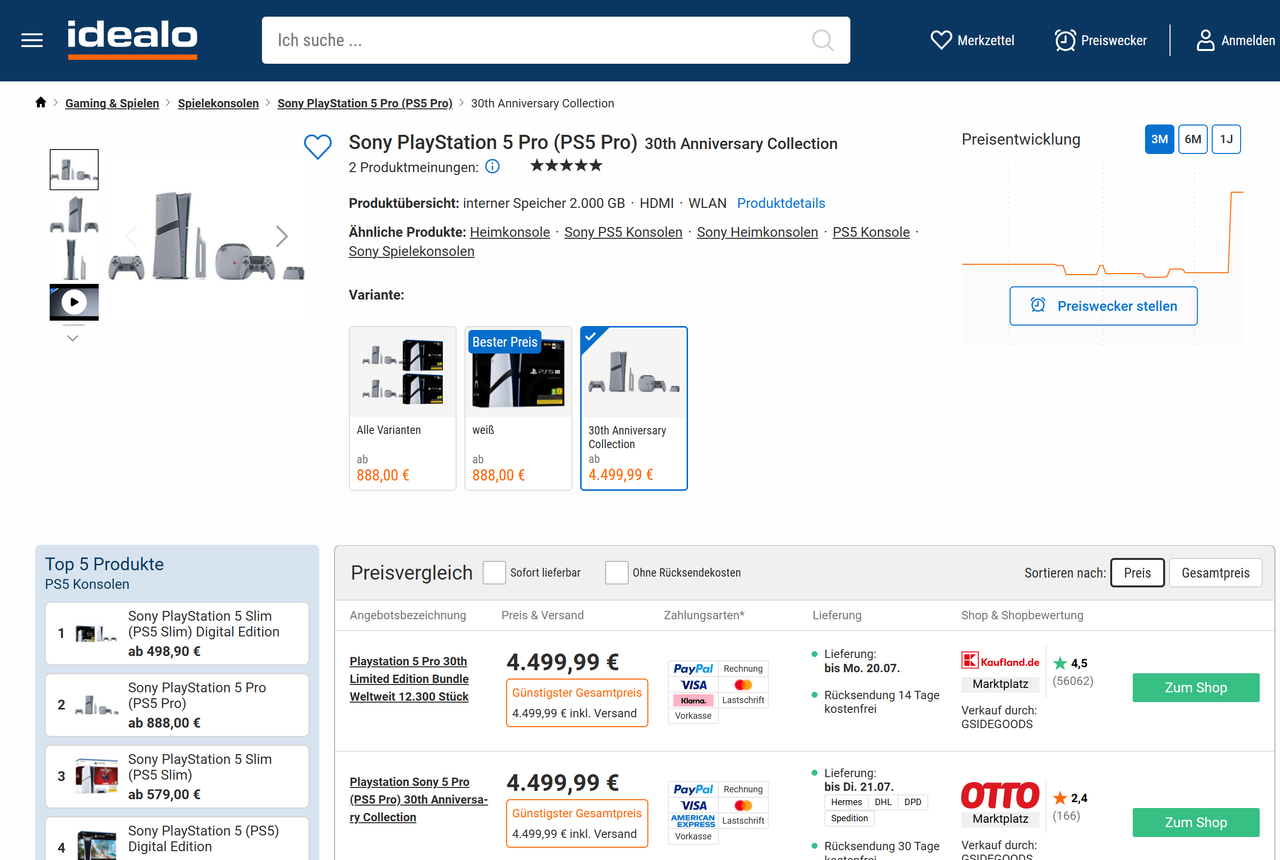Click the five-star rating
This screenshot has height=860, width=1280.
click(x=566, y=165)
